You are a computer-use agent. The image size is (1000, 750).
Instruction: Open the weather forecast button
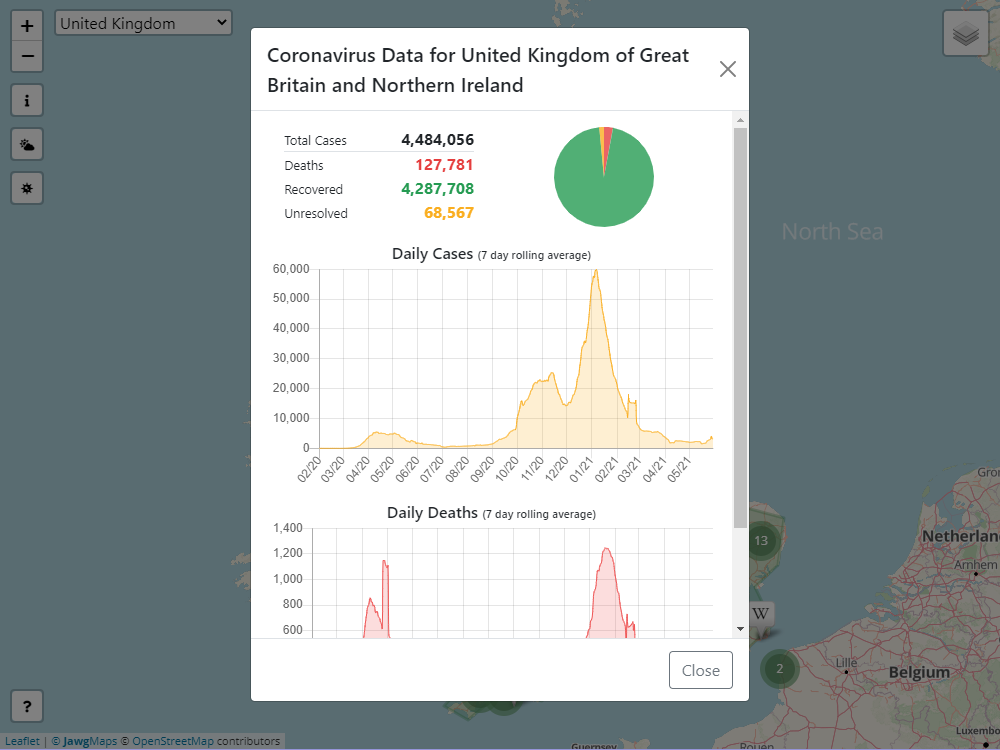(x=27, y=145)
